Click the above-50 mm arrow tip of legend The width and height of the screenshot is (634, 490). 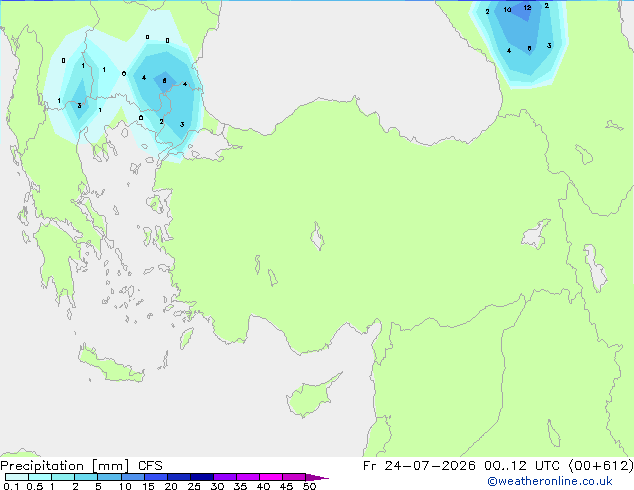click(x=317, y=477)
